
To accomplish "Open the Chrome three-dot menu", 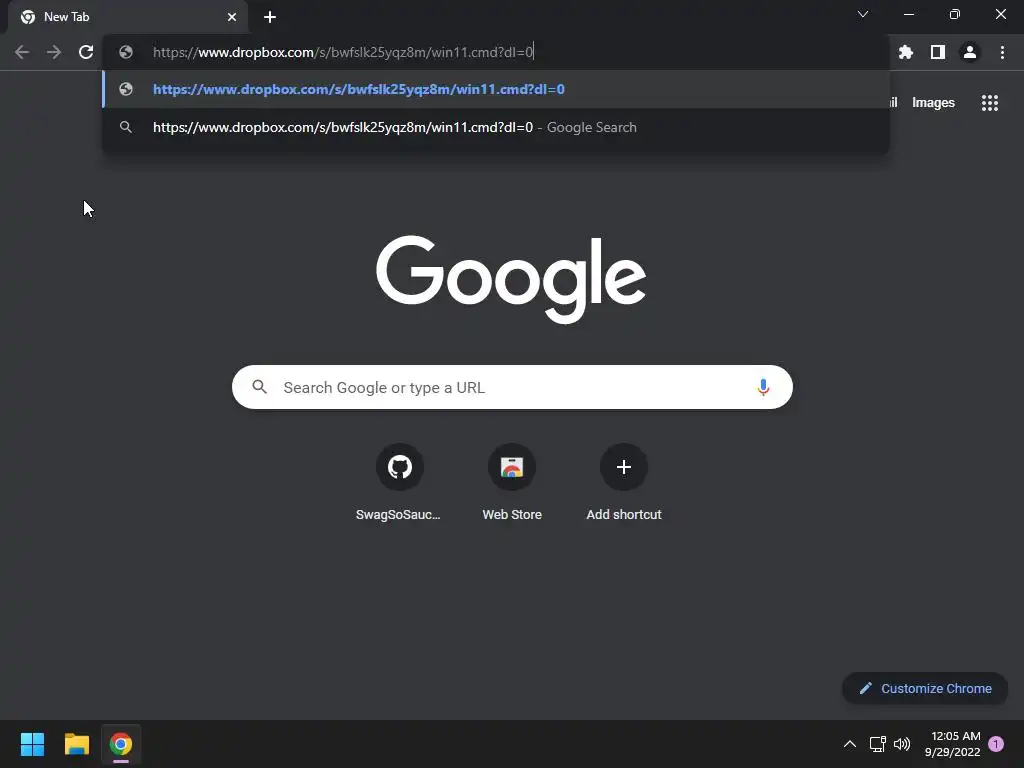I will (1002, 52).
